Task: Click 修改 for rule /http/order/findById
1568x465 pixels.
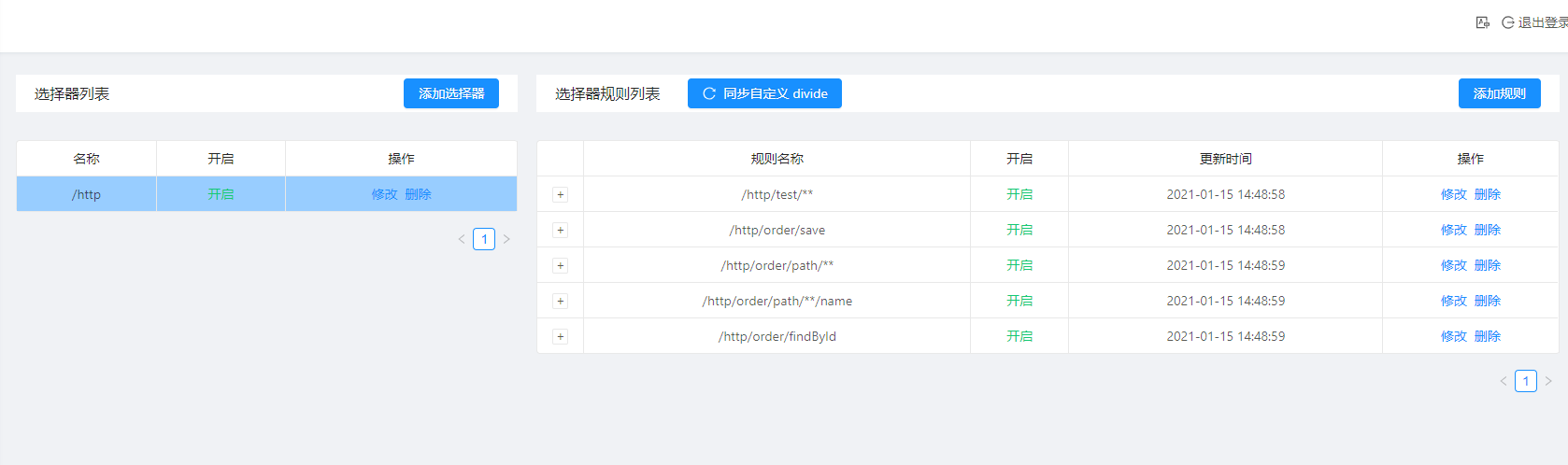Action: point(1454,336)
